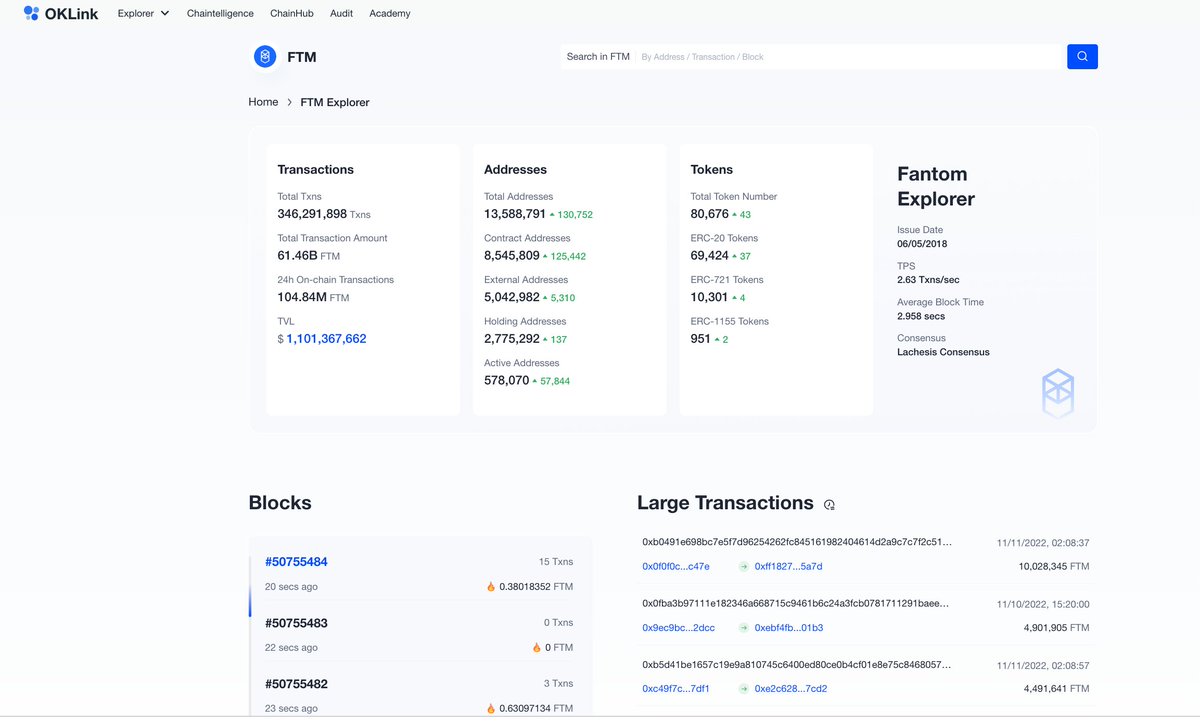
Task: Click the Active Addresses value 578,070
Action: [506, 381]
